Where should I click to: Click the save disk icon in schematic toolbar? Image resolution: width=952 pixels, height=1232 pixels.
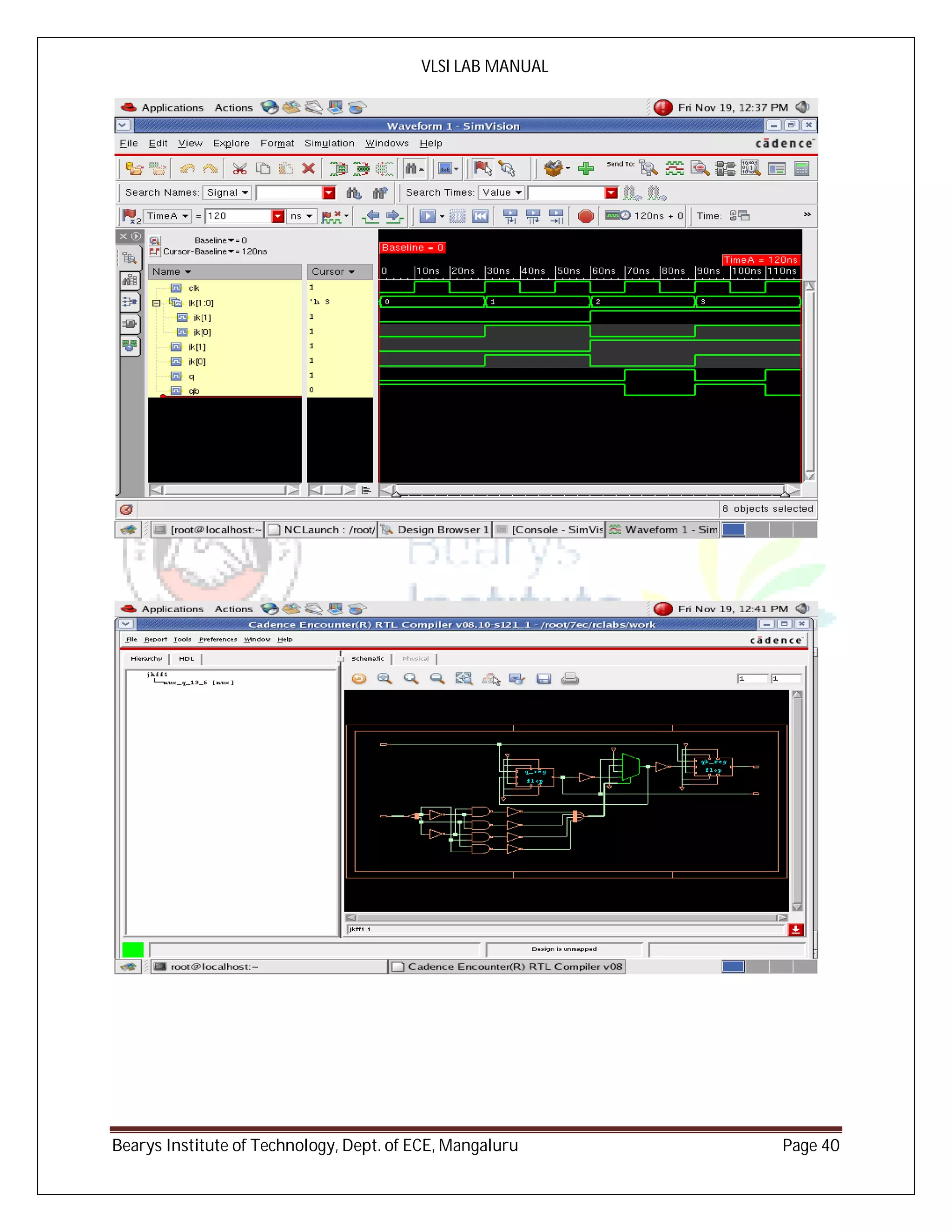[x=543, y=679]
